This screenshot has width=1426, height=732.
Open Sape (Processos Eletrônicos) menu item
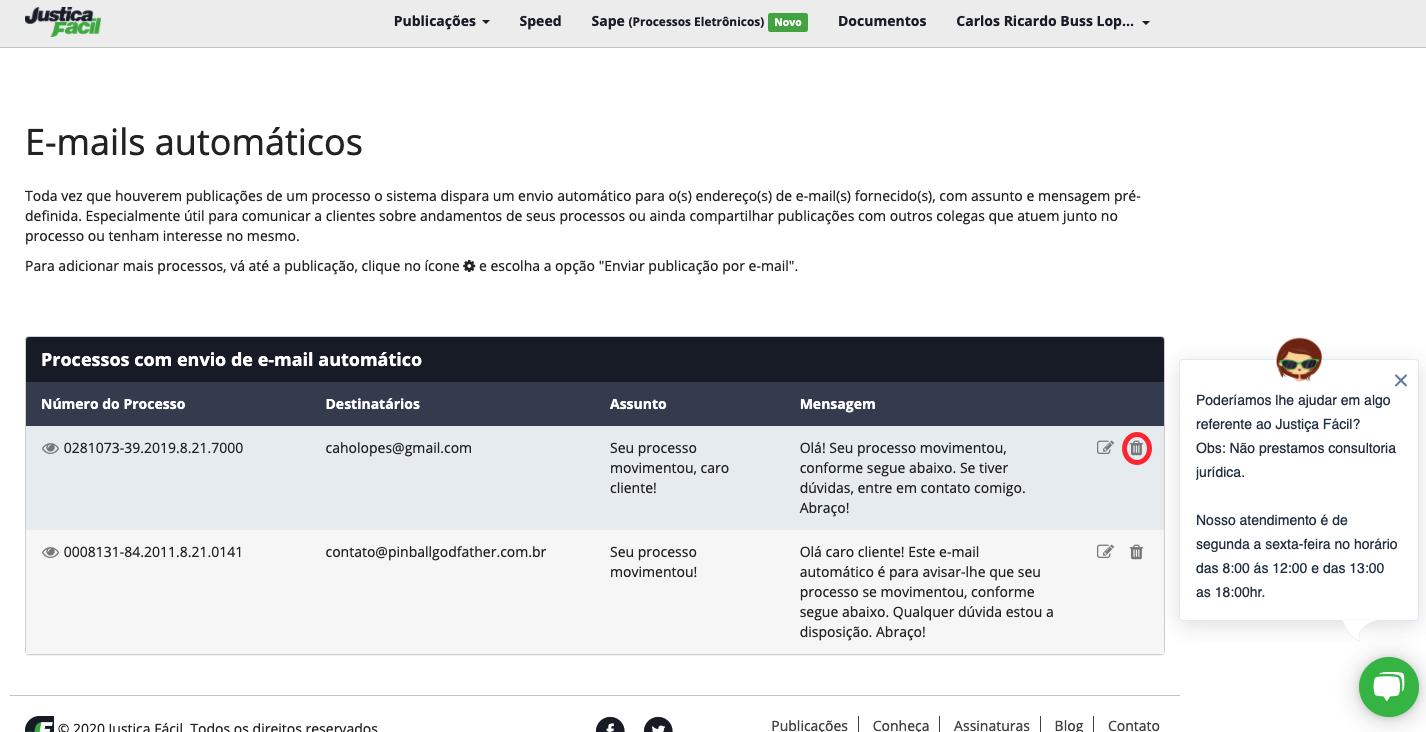click(x=699, y=21)
